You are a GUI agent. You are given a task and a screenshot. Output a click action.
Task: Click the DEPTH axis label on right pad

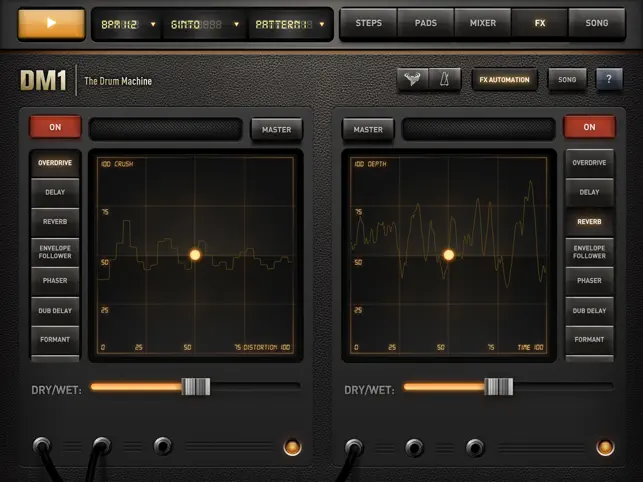(377, 164)
